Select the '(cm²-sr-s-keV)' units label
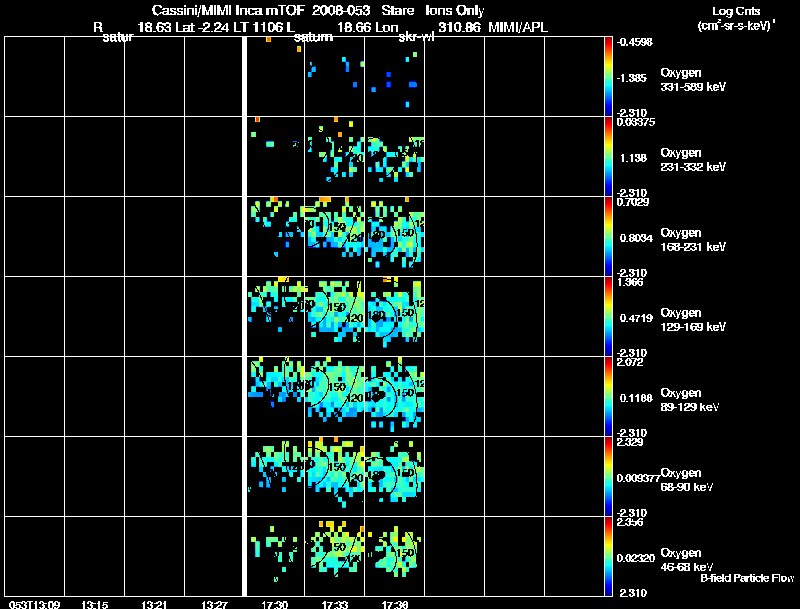The image size is (800, 609). [x=736, y=25]
